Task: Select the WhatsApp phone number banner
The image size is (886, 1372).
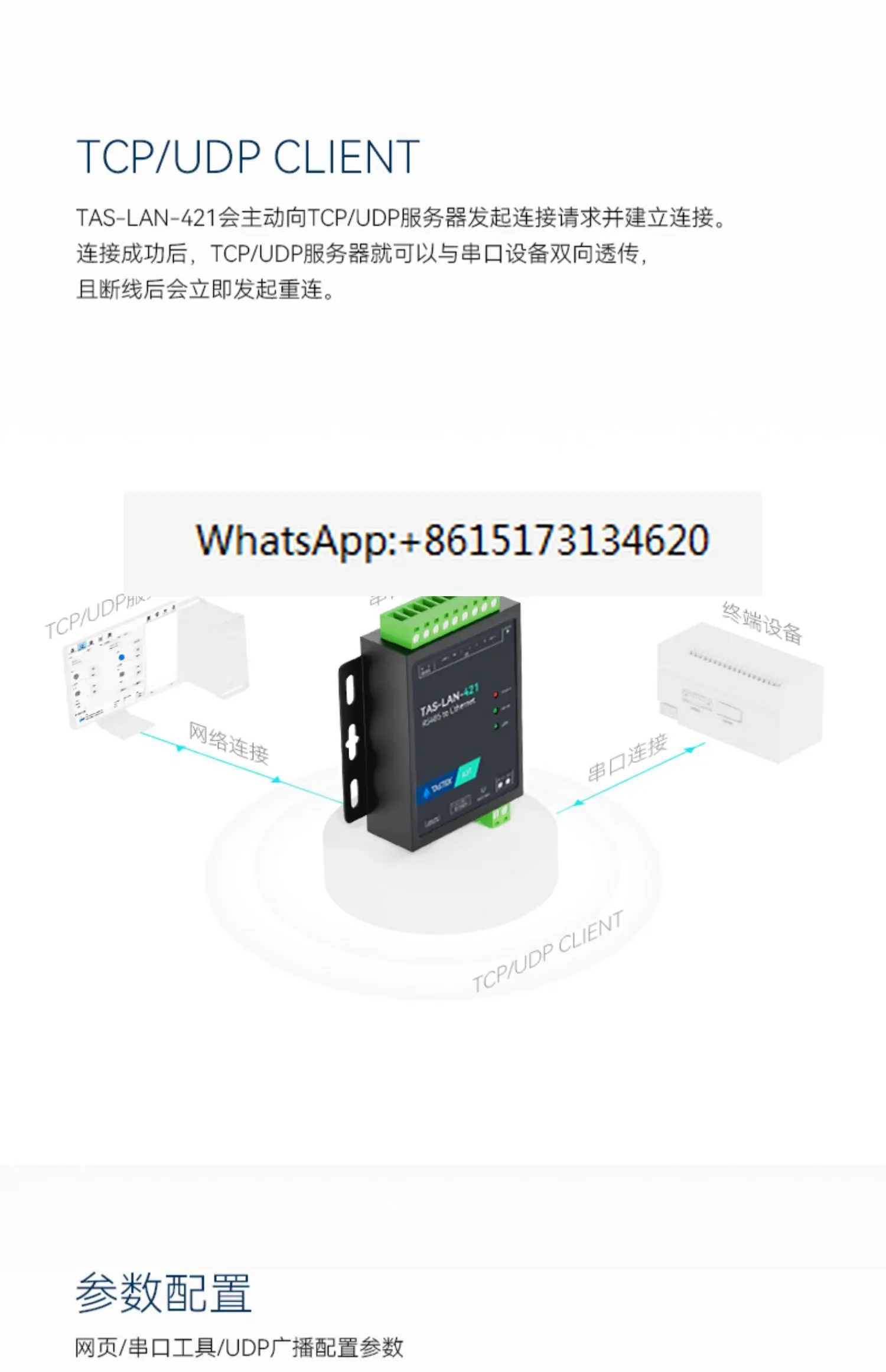Action: [x=442, y=543]
